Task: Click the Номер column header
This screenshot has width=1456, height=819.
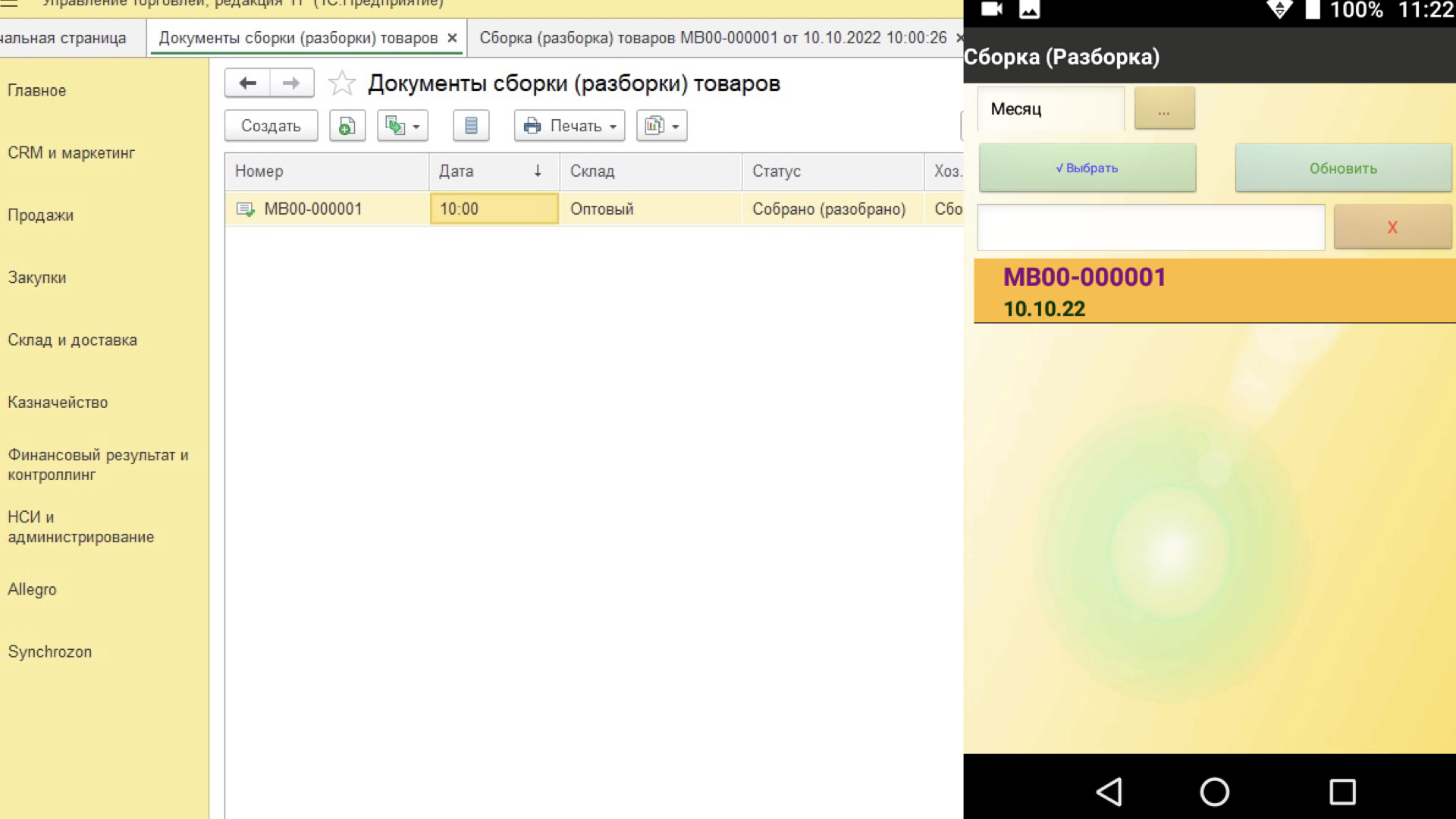Action: click(327, 171)
